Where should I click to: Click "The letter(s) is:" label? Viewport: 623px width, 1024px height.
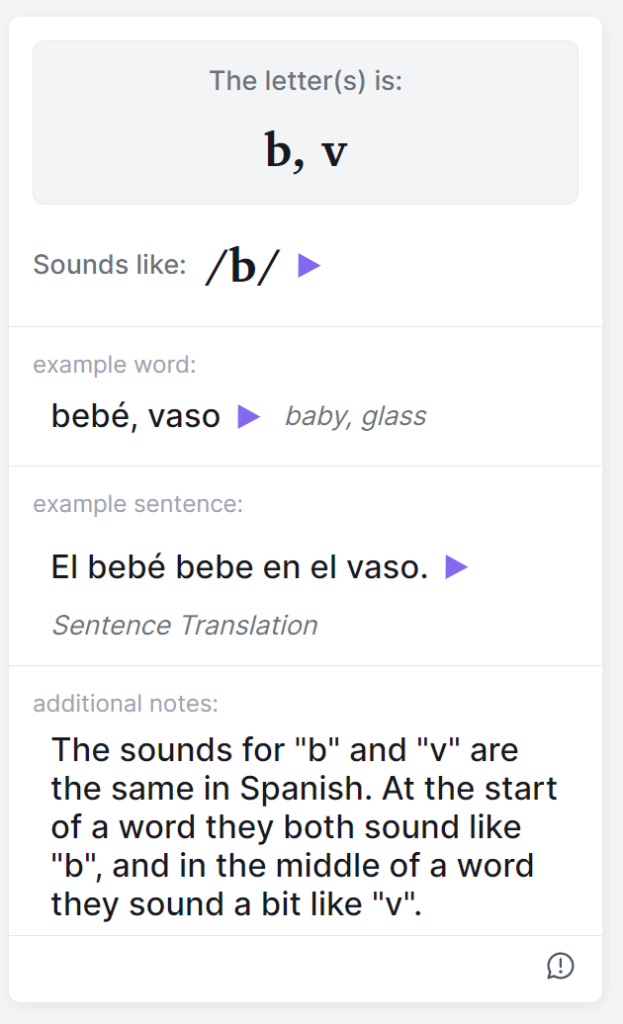tap(305, 81)
